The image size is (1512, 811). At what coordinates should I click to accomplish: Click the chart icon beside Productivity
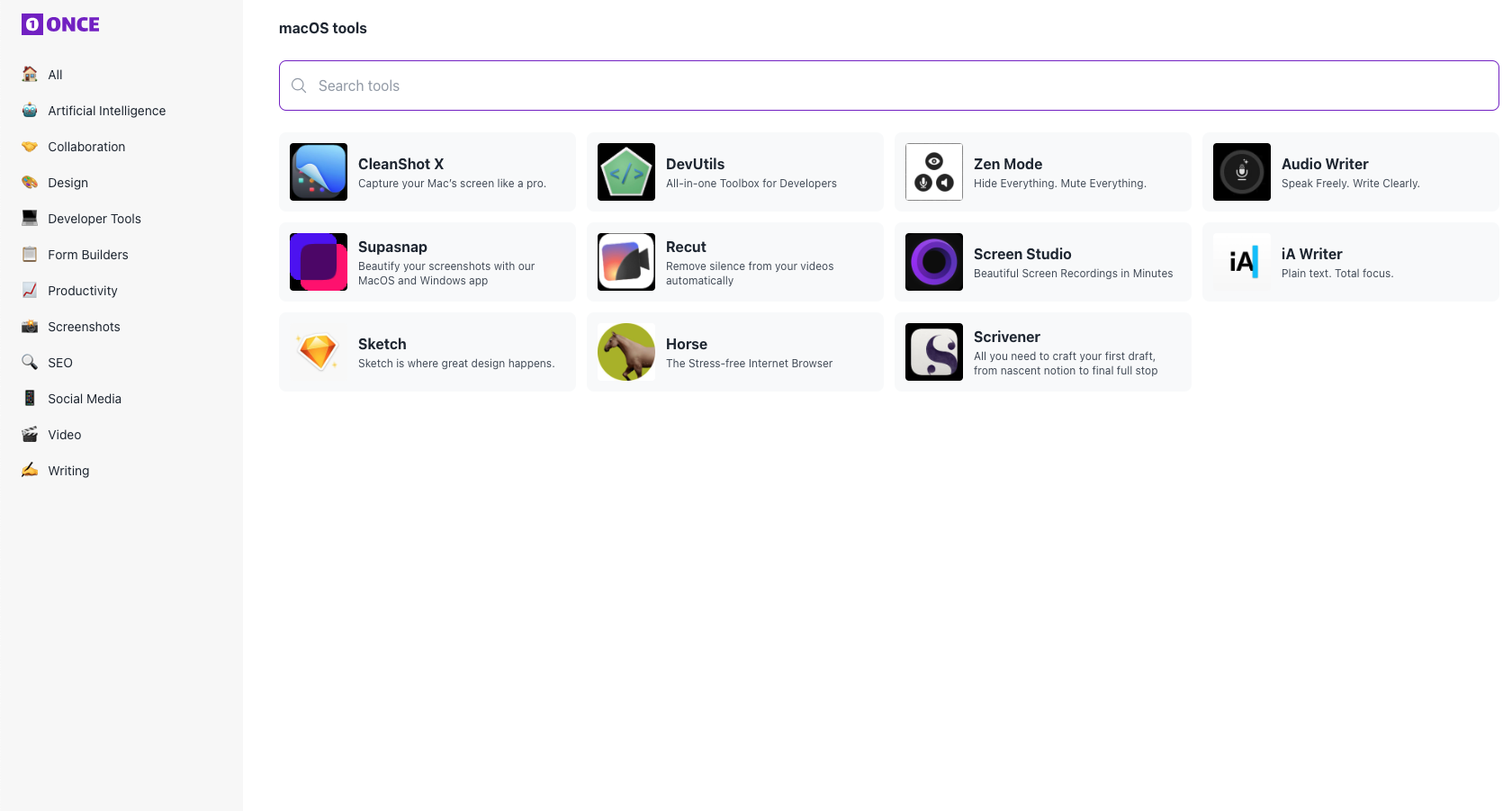[30, 290]
